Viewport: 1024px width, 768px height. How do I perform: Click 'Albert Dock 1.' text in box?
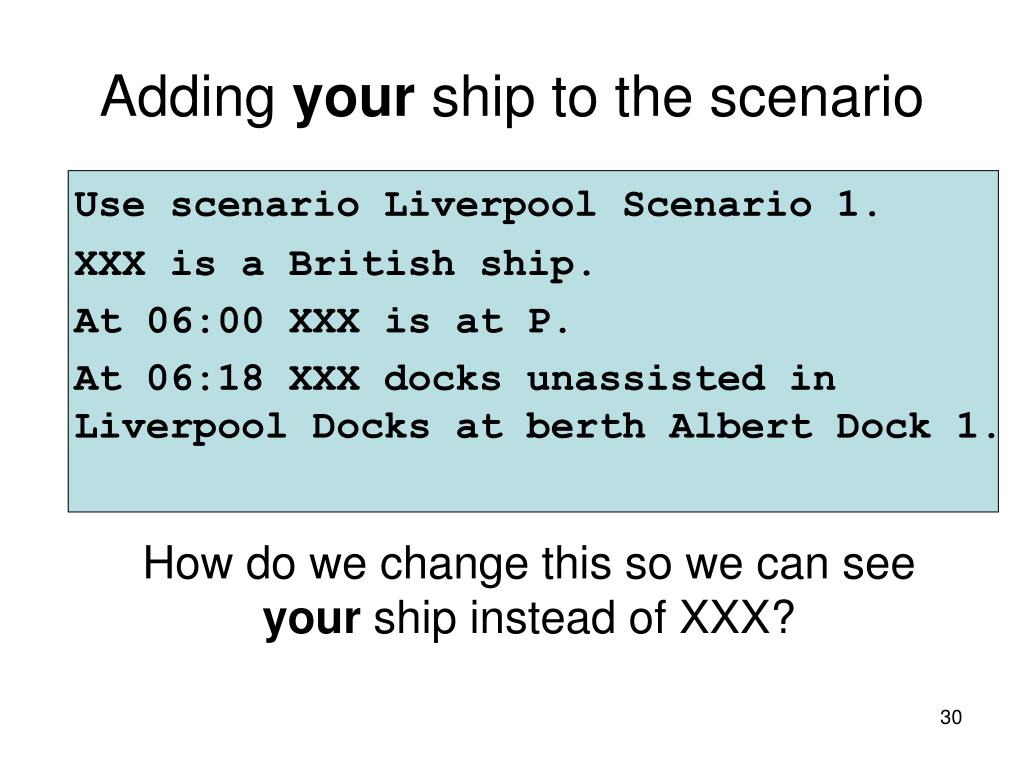833,426
